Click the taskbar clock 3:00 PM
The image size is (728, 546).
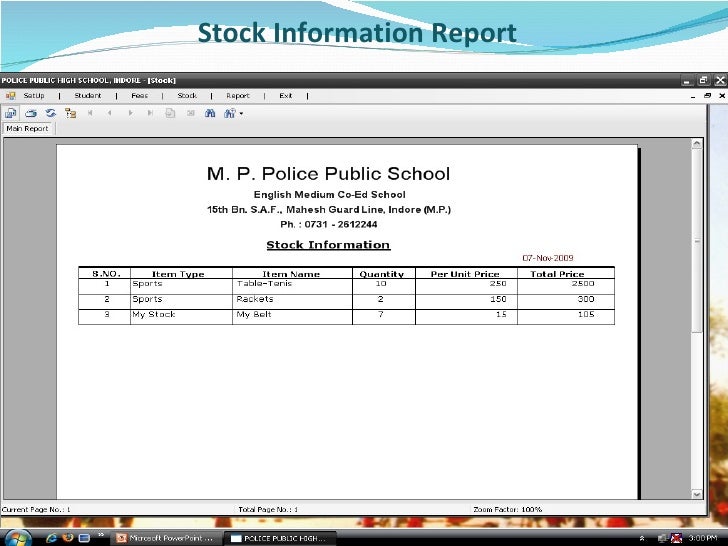[702, 538]
